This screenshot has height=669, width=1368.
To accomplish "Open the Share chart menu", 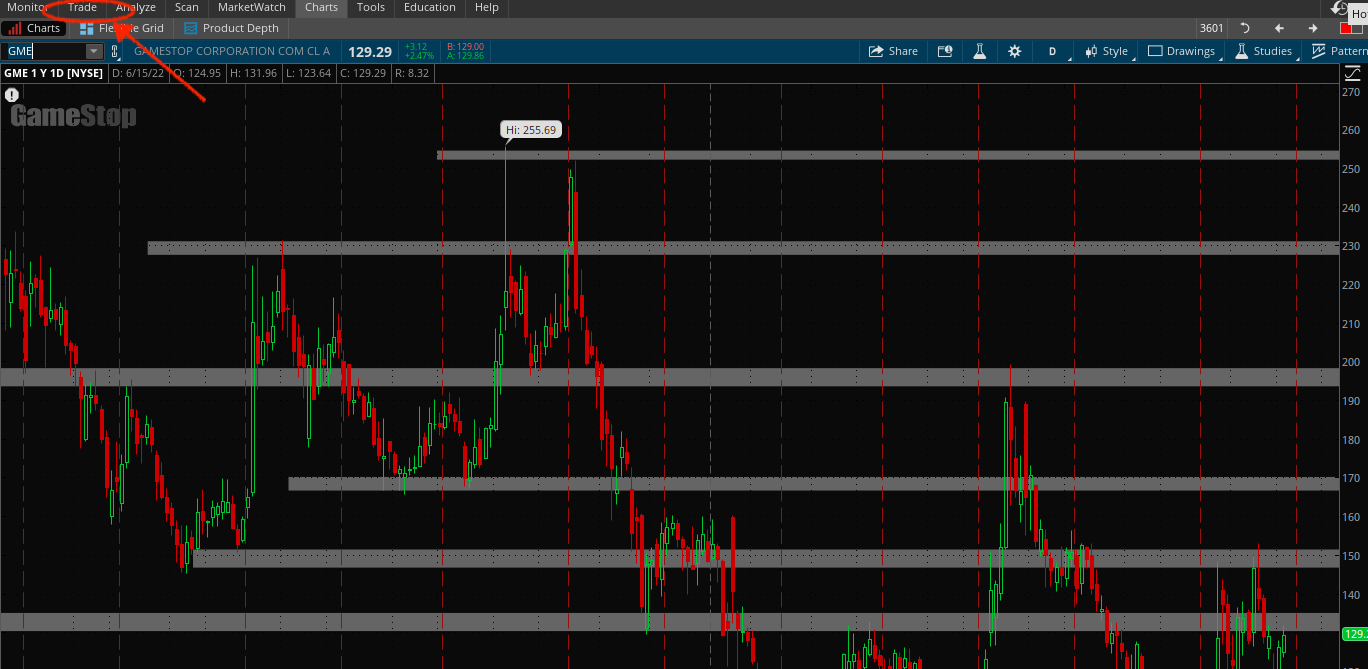I will click(893, 51).
